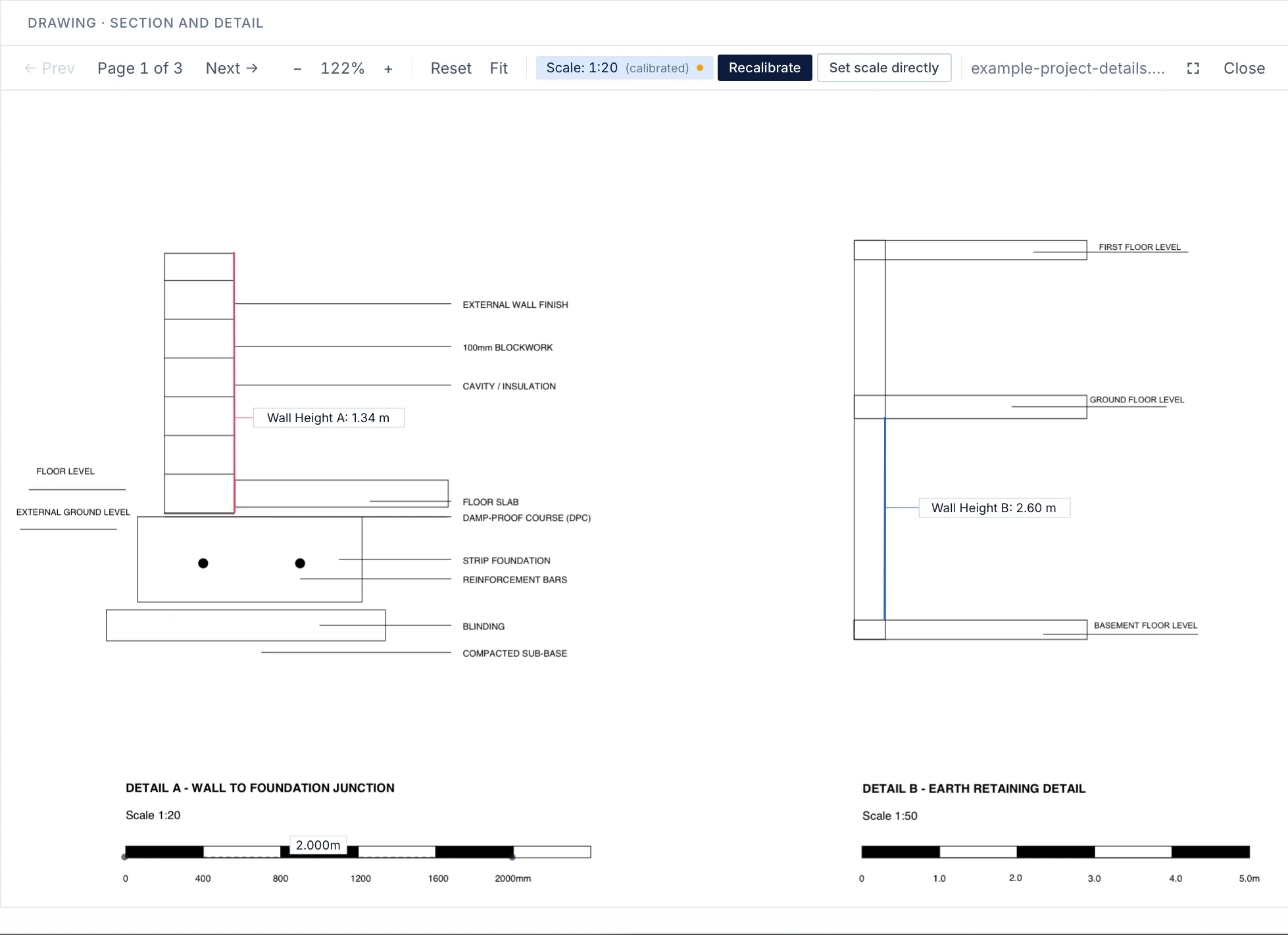
Task: Zoom in with the plus icon
Action: pos(388,68)
